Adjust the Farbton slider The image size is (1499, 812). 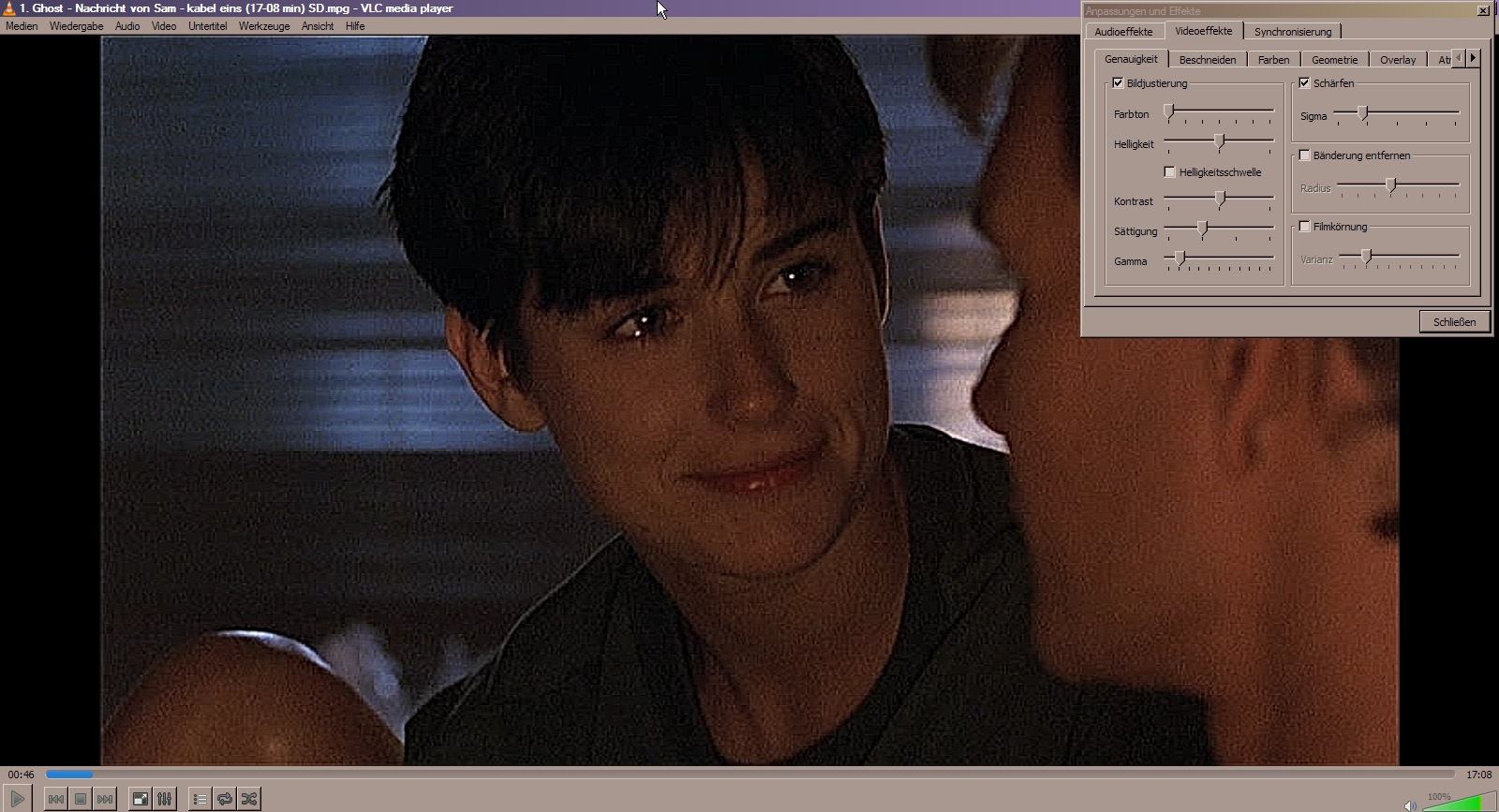point(1219,113)
